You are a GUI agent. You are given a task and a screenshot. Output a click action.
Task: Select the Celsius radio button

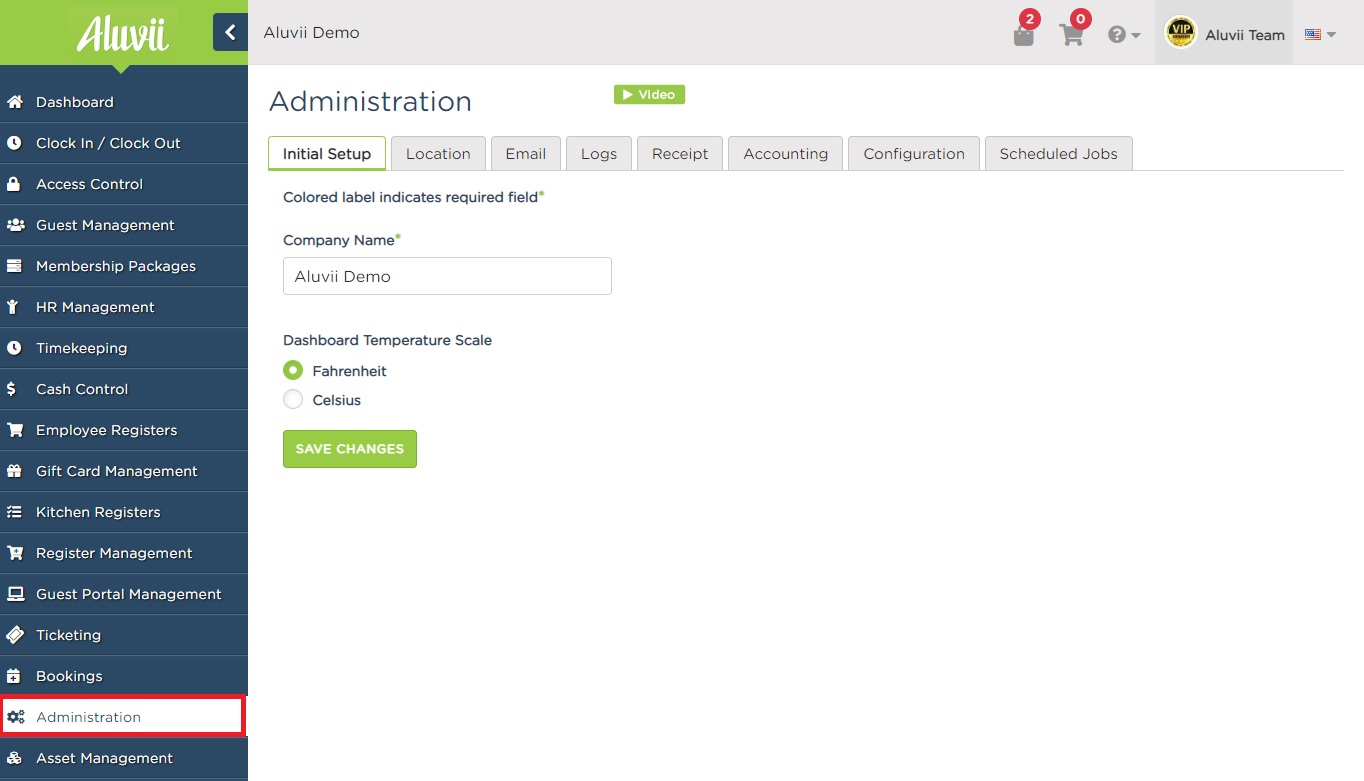(x=293, y=399)
